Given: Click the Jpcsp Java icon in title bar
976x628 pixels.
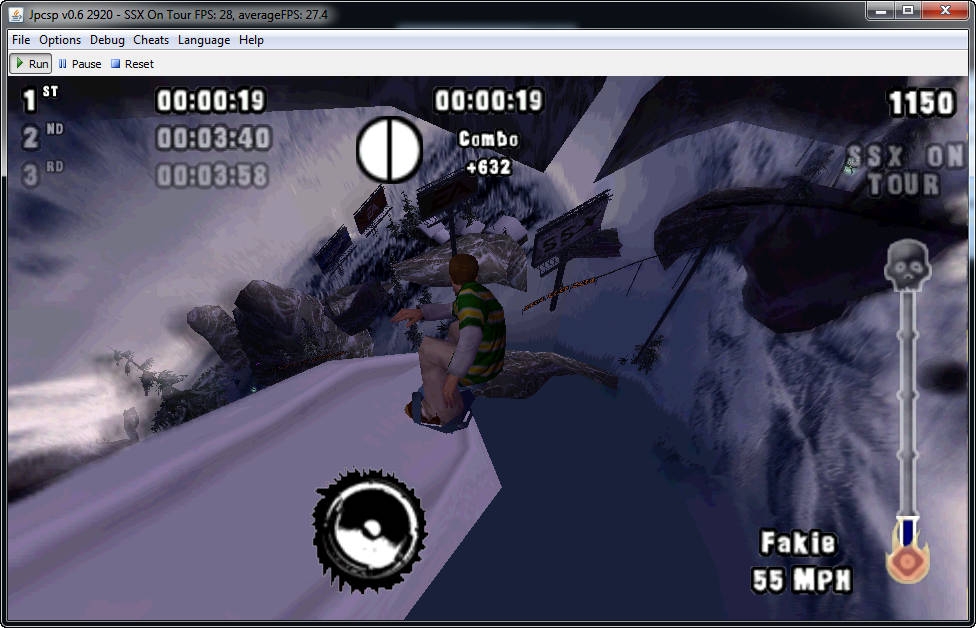Looking at the screenshot, I should tap(16, 14).
